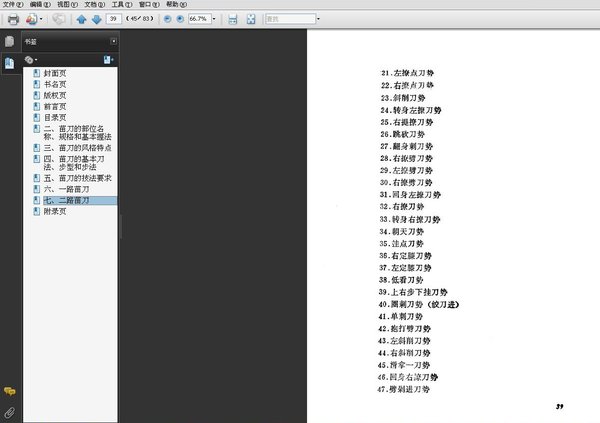This screenshot has width=600, height=423.
Task: Open the Comments panel icon at bottom-left
Action: tap(10, 391)
